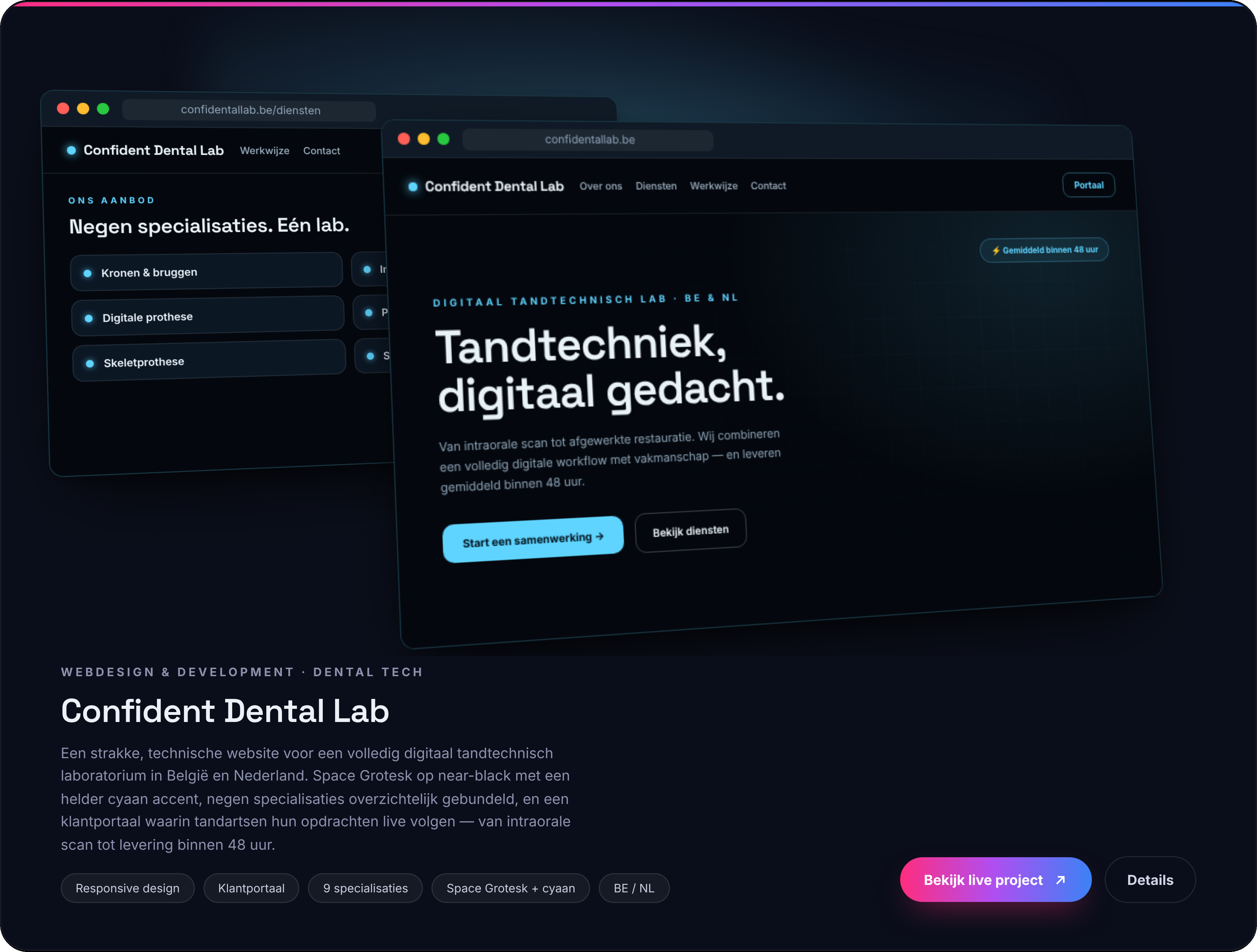The image size is (1257, 952).
Task: Click Confident Dental Lab logo in back window
Action: click(x=146, y=151)
